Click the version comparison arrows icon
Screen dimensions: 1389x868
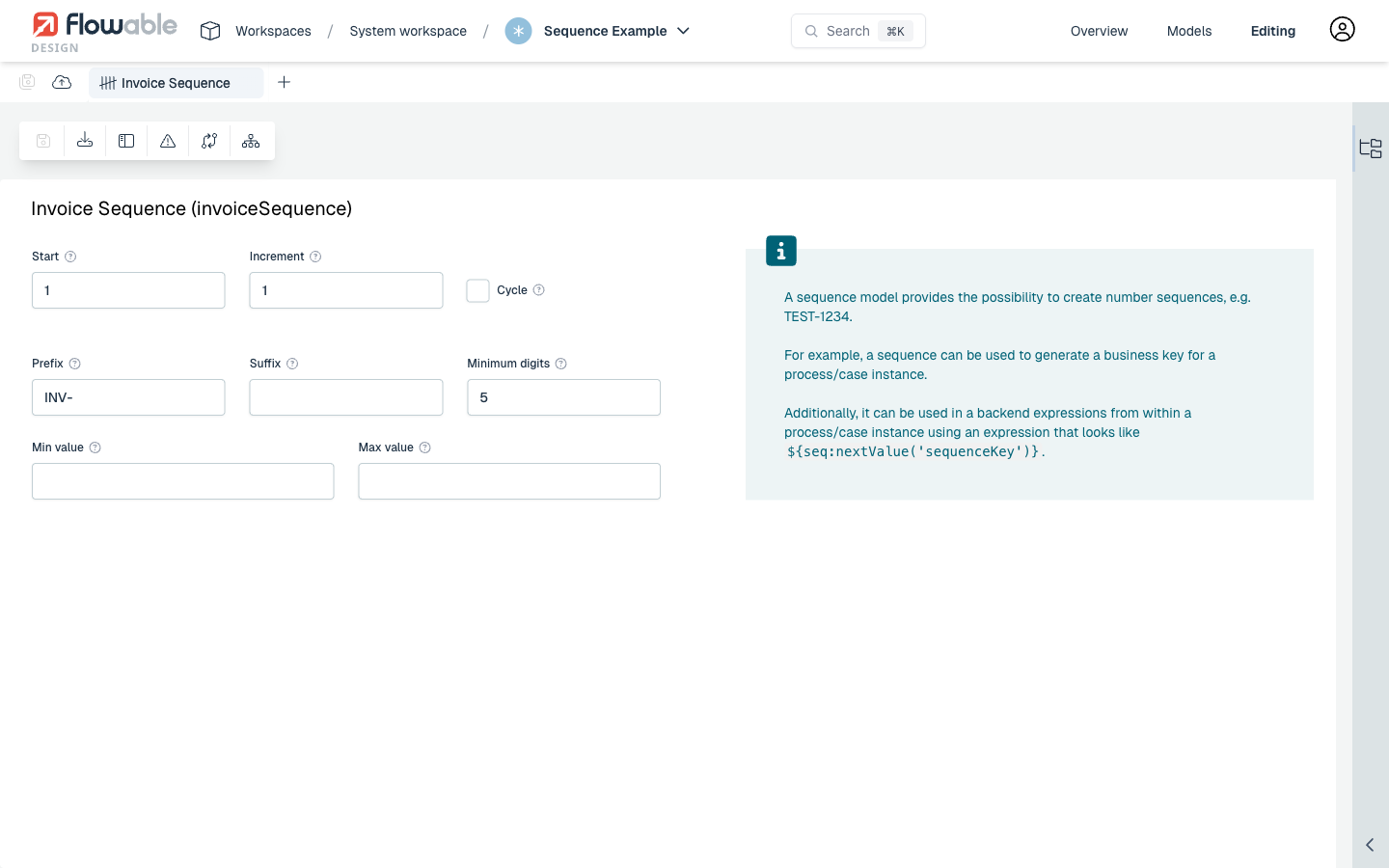(208, 140)
